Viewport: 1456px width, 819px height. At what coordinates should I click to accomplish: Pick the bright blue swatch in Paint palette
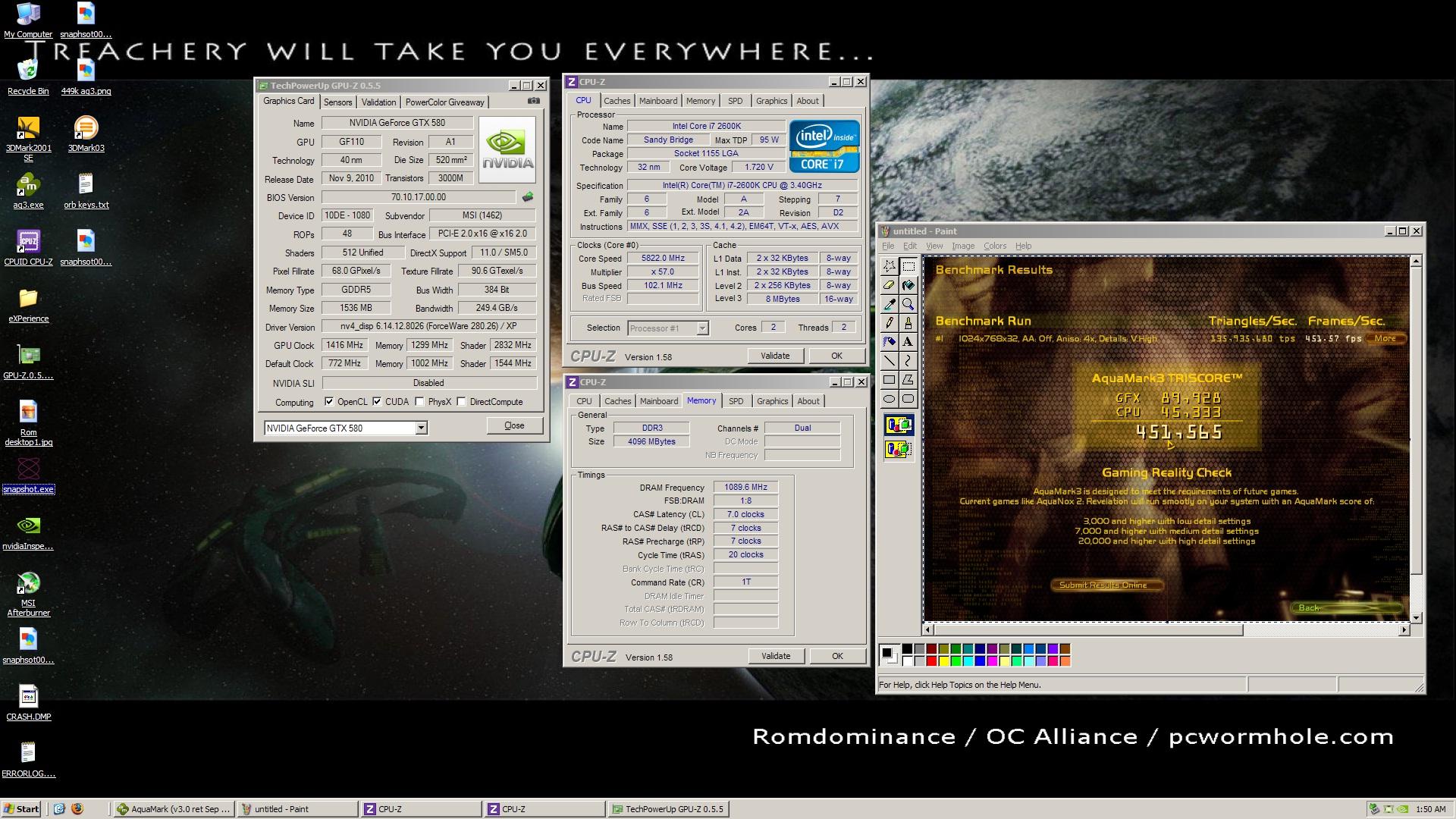981,661
